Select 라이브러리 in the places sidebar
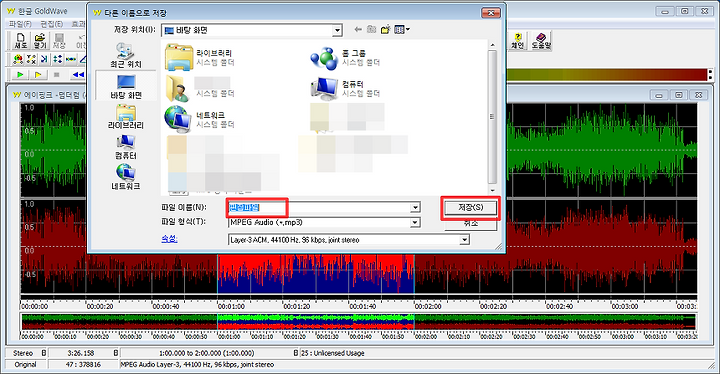The height and width of the screenshot is (374, 720). (126, 116)
